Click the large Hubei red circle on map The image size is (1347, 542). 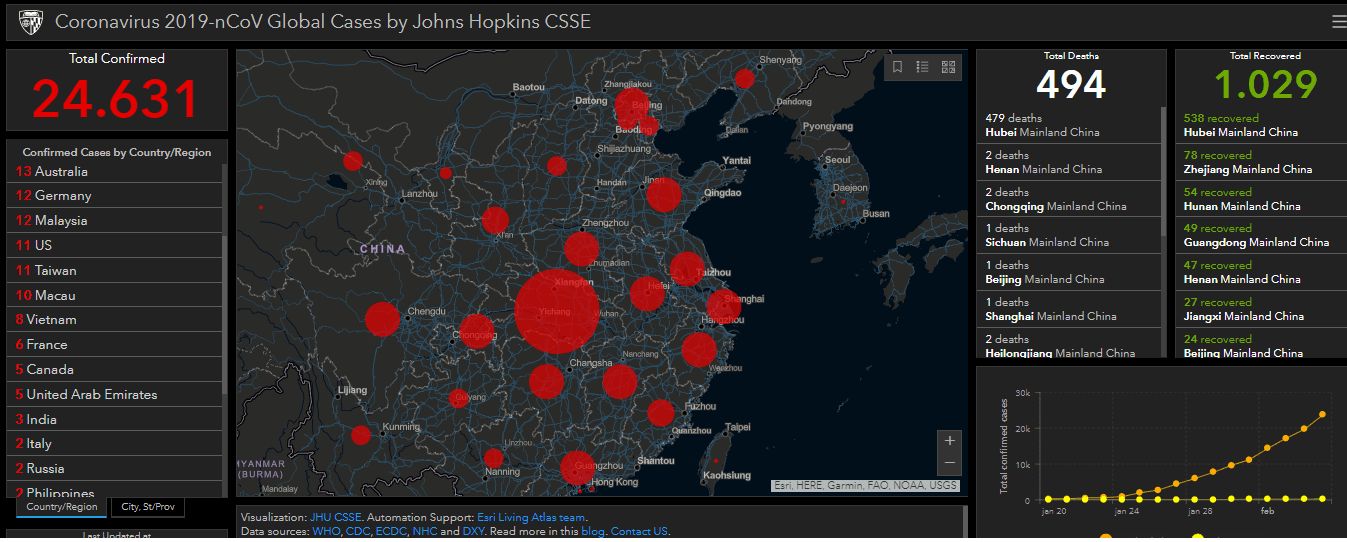557,311
